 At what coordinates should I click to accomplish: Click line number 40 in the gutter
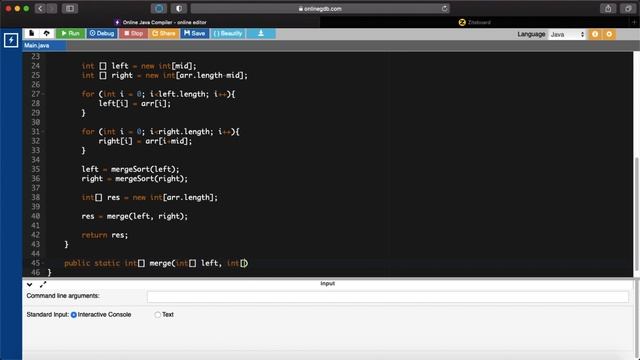36,216
